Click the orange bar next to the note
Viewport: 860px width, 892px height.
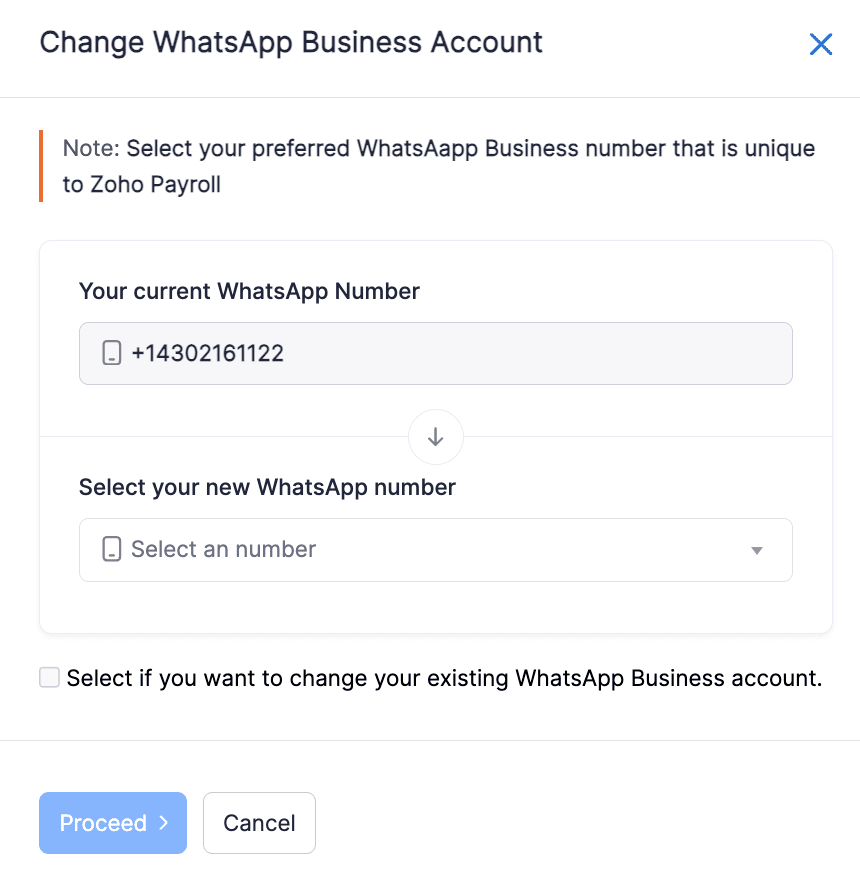point(41,165)
